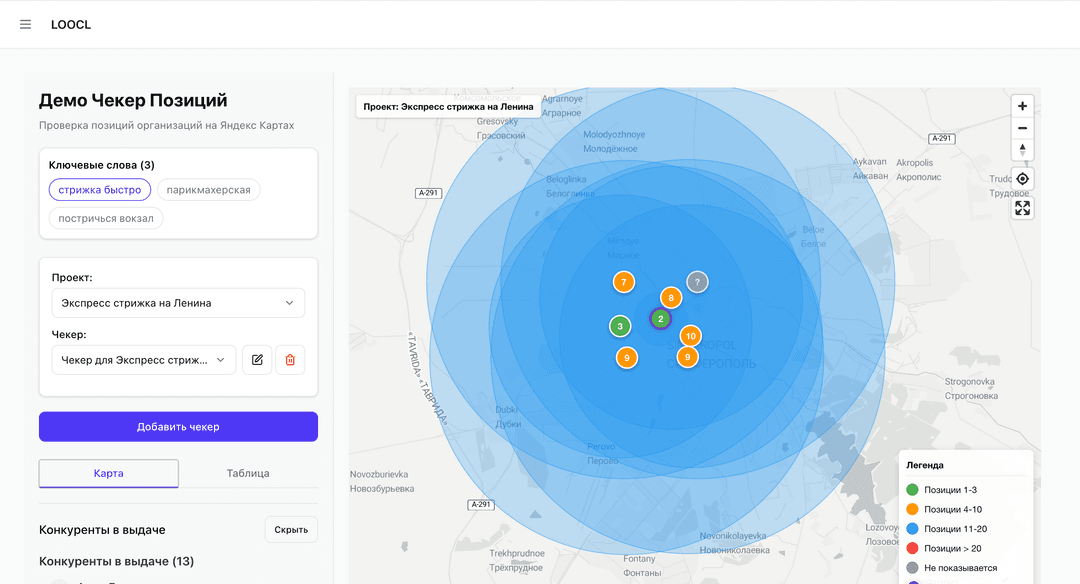The width and height of the screenshot is (1080, 584).
Task: Activate the "постричься вокзал" keyword chip
Action: tap(106, 218)
